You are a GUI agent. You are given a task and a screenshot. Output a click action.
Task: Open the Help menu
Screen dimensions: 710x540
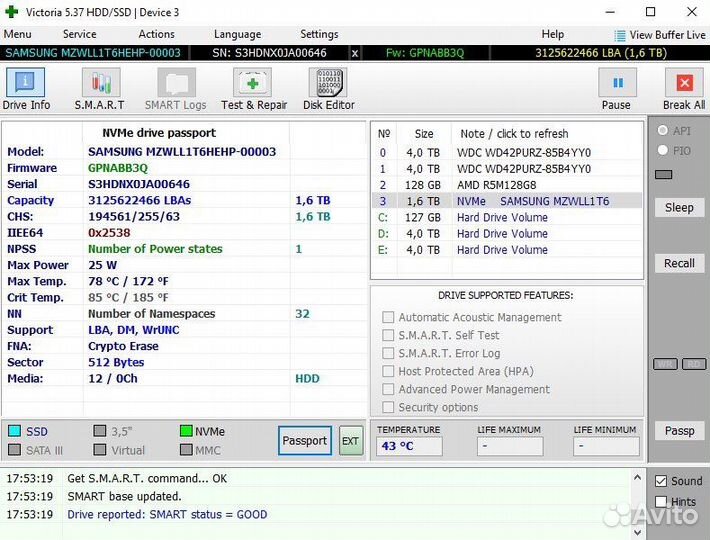(553, 34)
